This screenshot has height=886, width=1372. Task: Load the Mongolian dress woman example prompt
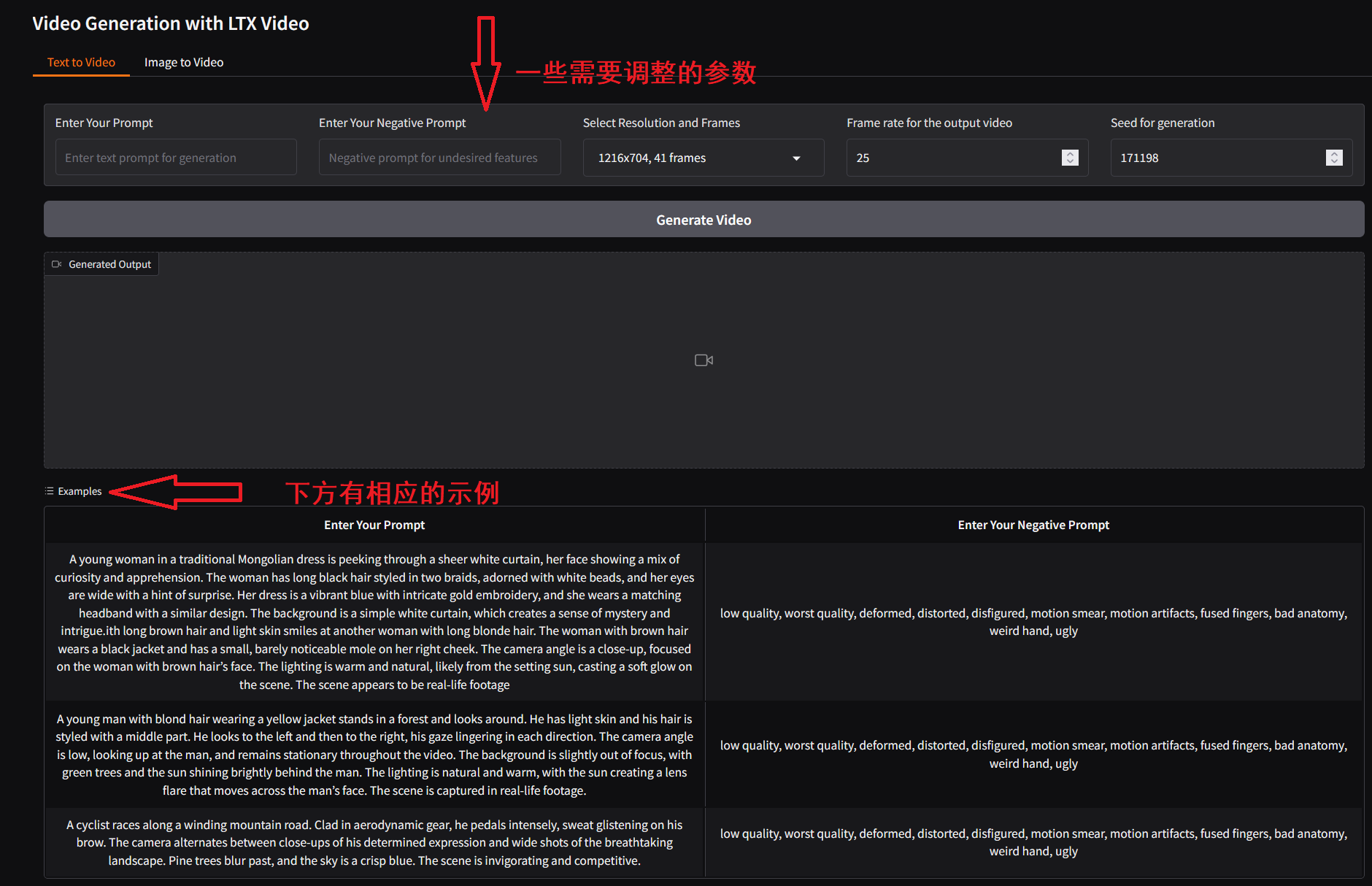click(x=374, y=622)
